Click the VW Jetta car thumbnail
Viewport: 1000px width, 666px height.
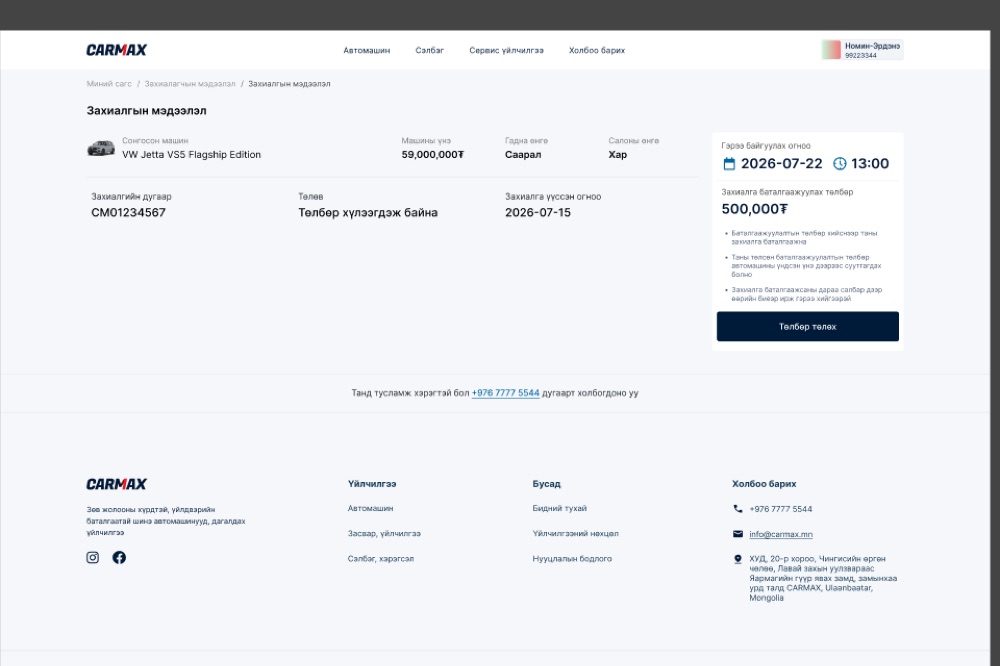(101, 148)
